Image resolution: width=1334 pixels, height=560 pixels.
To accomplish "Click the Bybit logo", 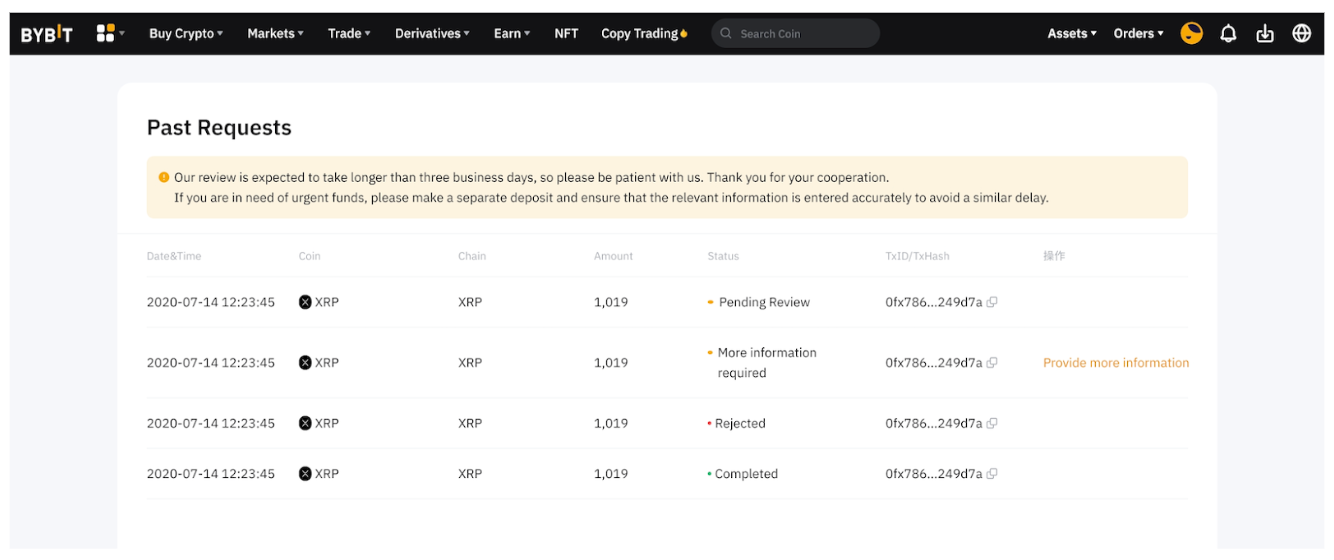I will coord(47,34).
